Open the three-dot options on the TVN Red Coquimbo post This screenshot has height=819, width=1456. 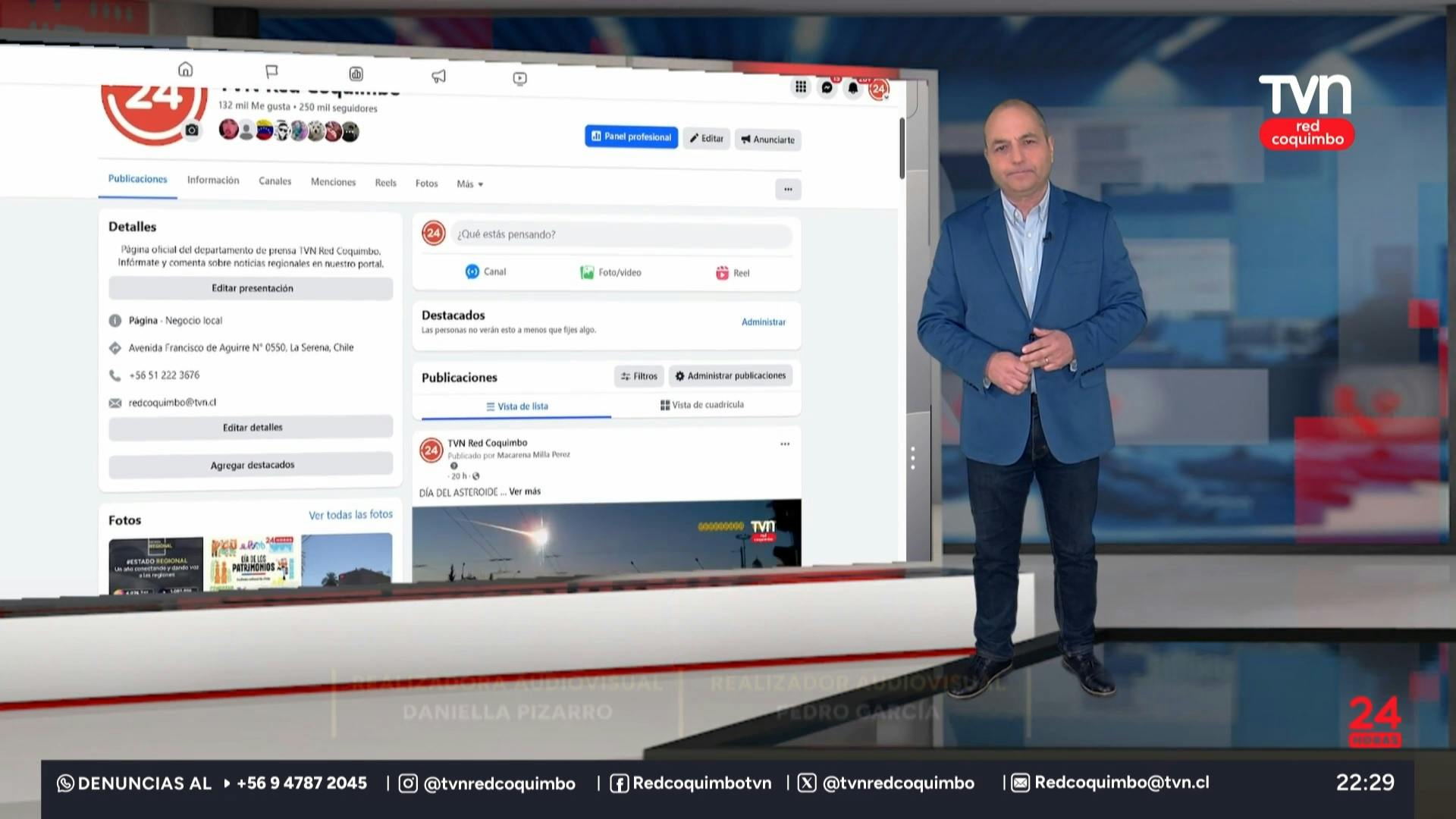point(785,444)
